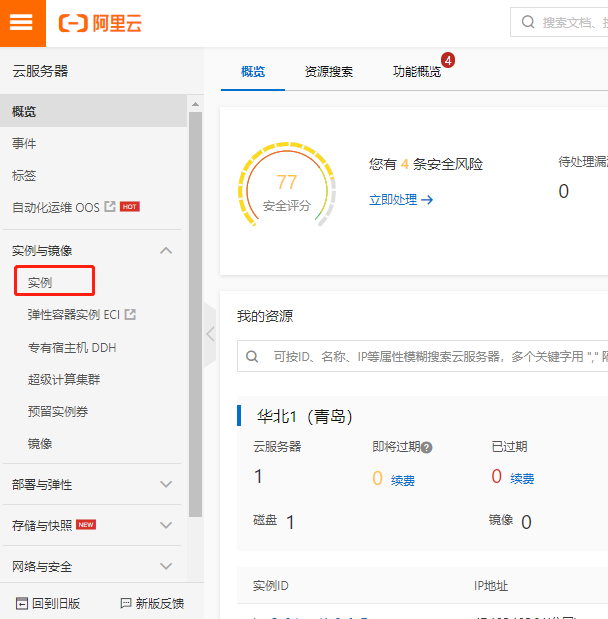Image resolution: width=608 pixels, height=619 pixels.
Task: Click 续费 under 已过期
Action: tap(522, 478)
